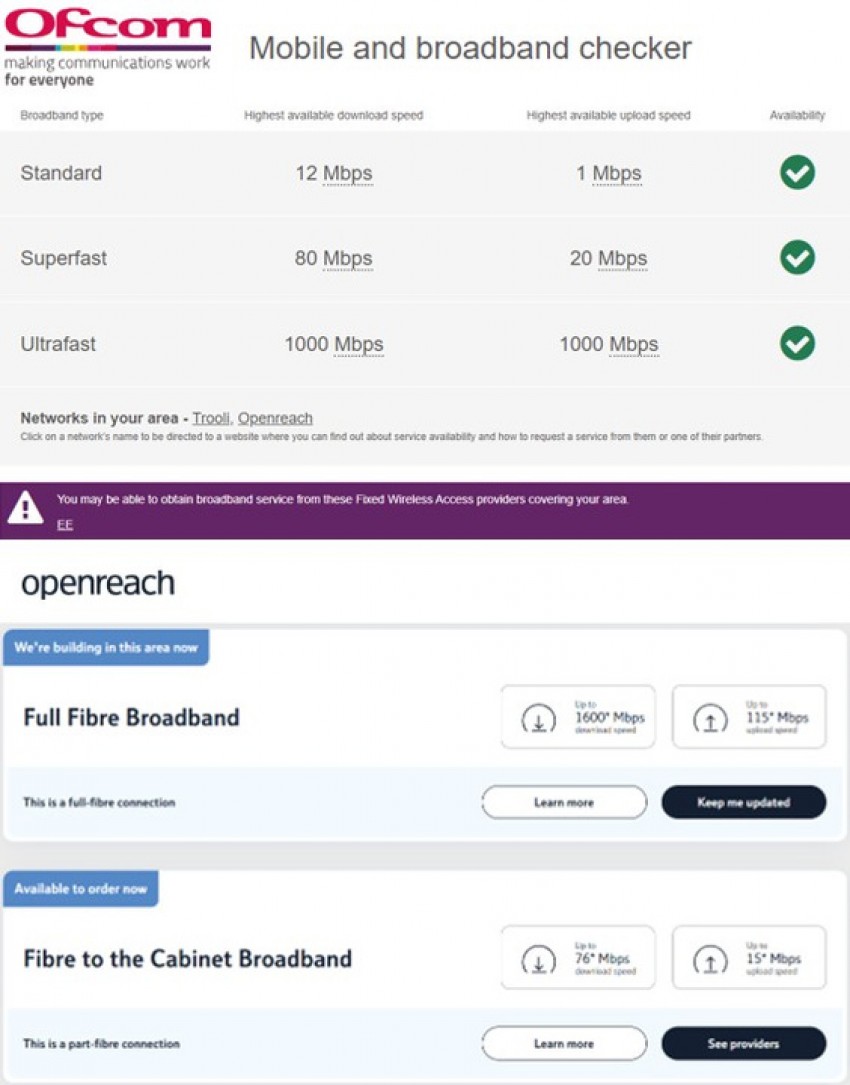Click the Standard availability green checkmark
Image resolution: width=850 pixels, height=1085 pixels.
(797, 173)
